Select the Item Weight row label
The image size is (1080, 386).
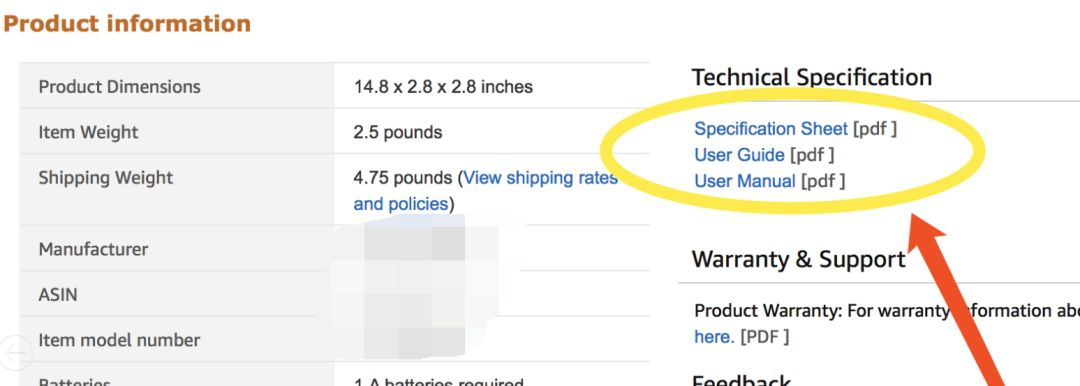[88, 132]
